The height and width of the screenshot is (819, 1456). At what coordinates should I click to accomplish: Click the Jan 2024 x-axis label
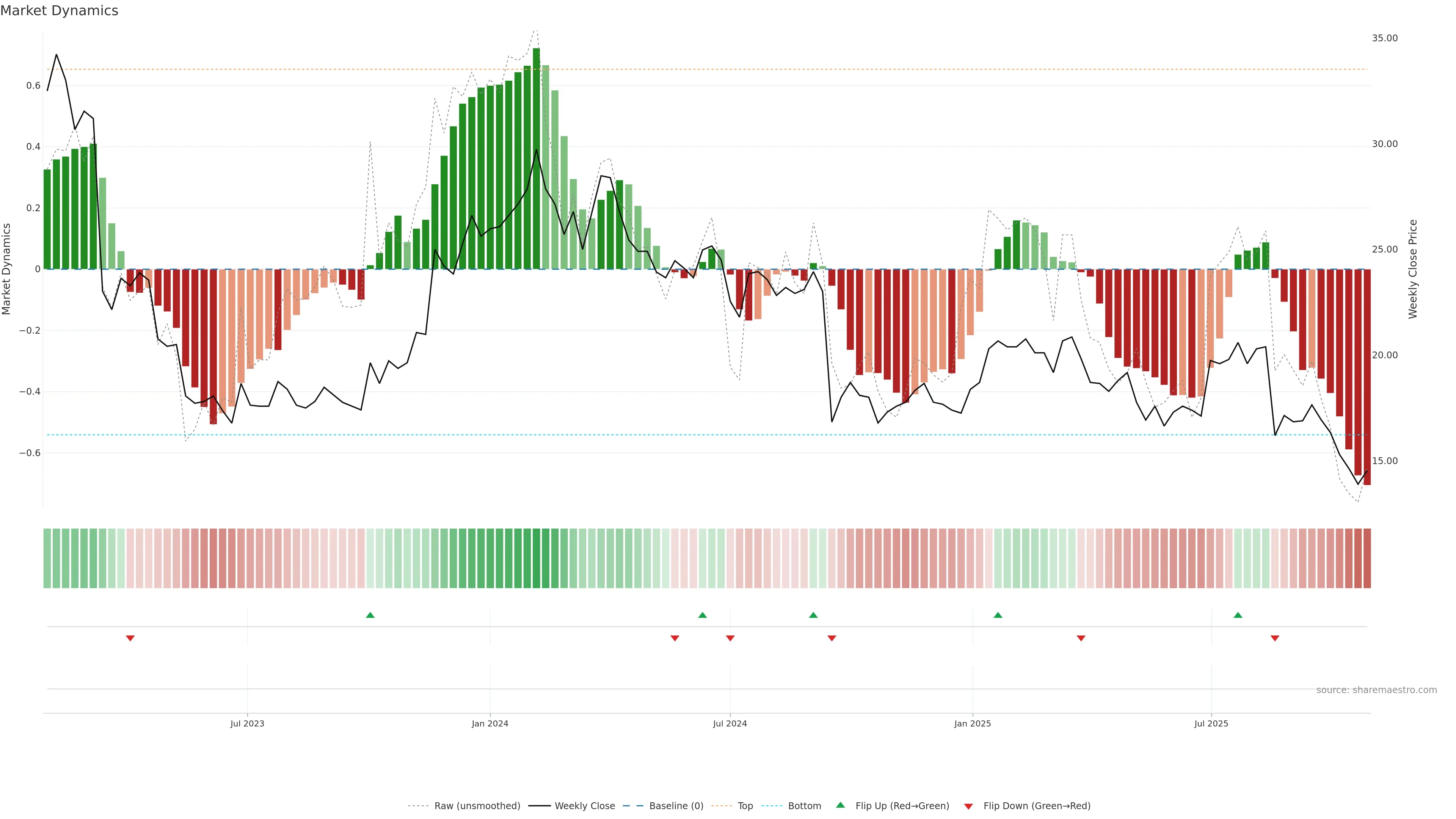(490, 723)
